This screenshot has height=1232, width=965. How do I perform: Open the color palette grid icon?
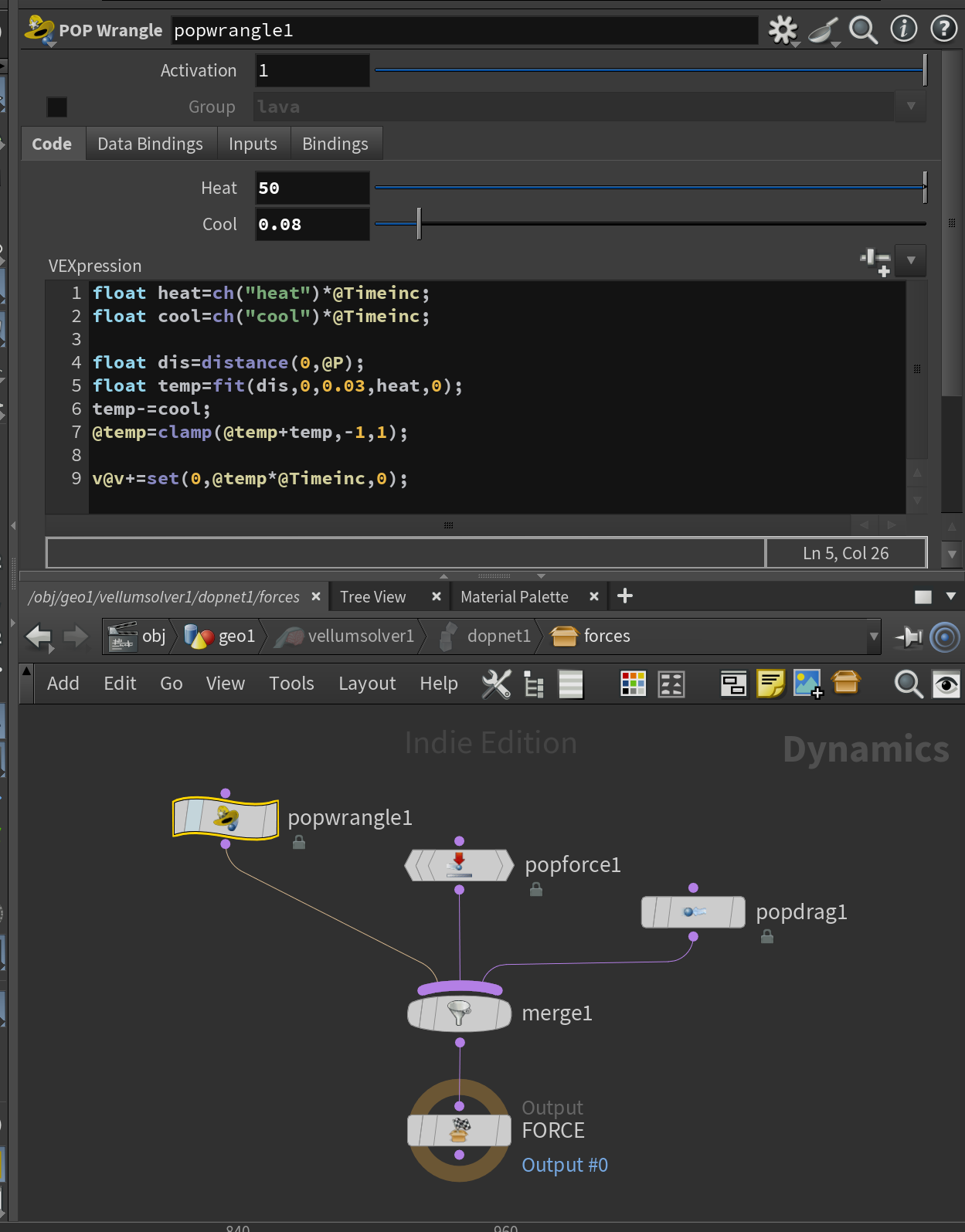(633, 684)
